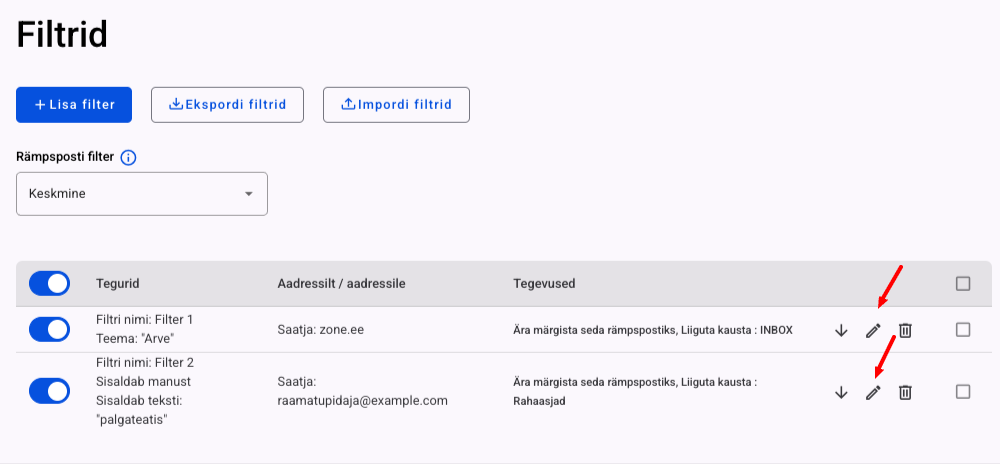
Task: Expand the Keskmine spam level dropdown
Action: click(x=142, y=194)
